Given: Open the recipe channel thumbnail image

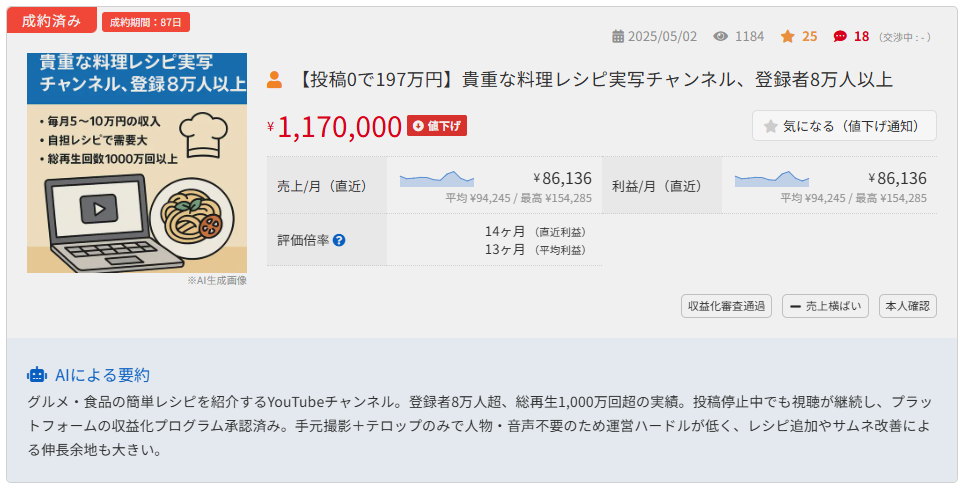Looking at the screenshot, I should pos(137,163).
